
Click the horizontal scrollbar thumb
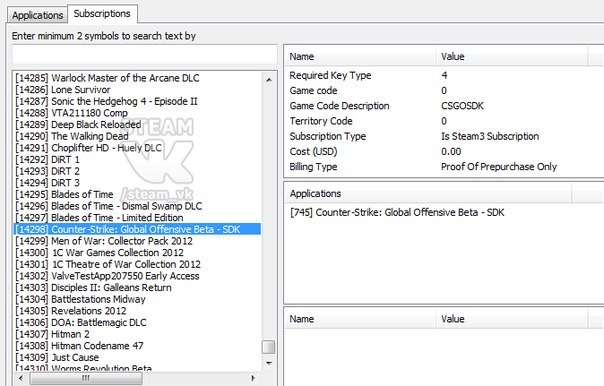pos(86,378)
